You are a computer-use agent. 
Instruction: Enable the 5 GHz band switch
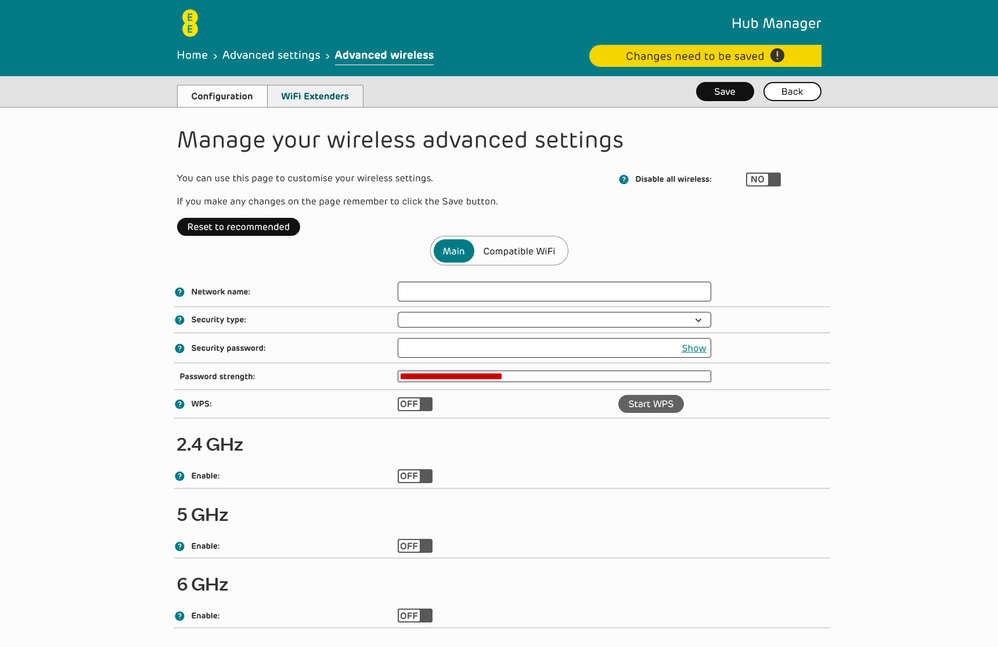415,546
